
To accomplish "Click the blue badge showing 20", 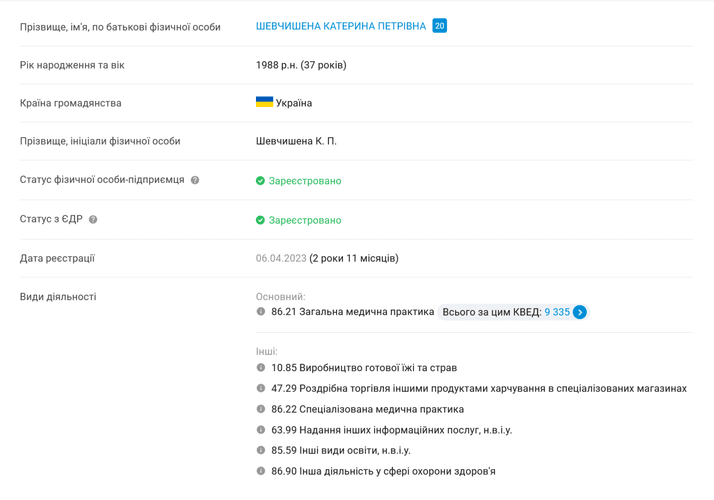I will pos(439,26).
